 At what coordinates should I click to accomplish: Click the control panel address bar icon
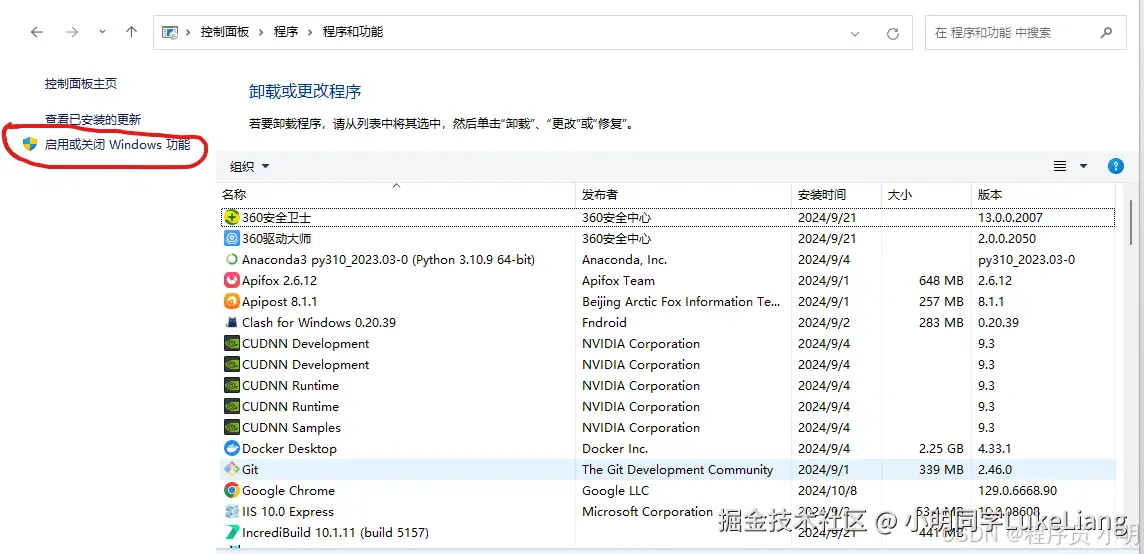[x=170, y=32]
